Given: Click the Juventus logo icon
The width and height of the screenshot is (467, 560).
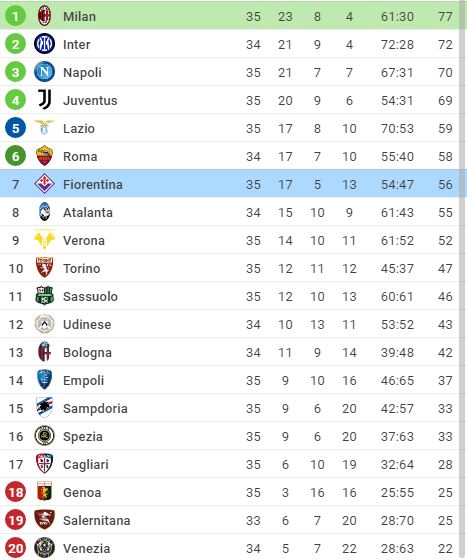Looking at the screenshot, I should click(x=45, y=100).
